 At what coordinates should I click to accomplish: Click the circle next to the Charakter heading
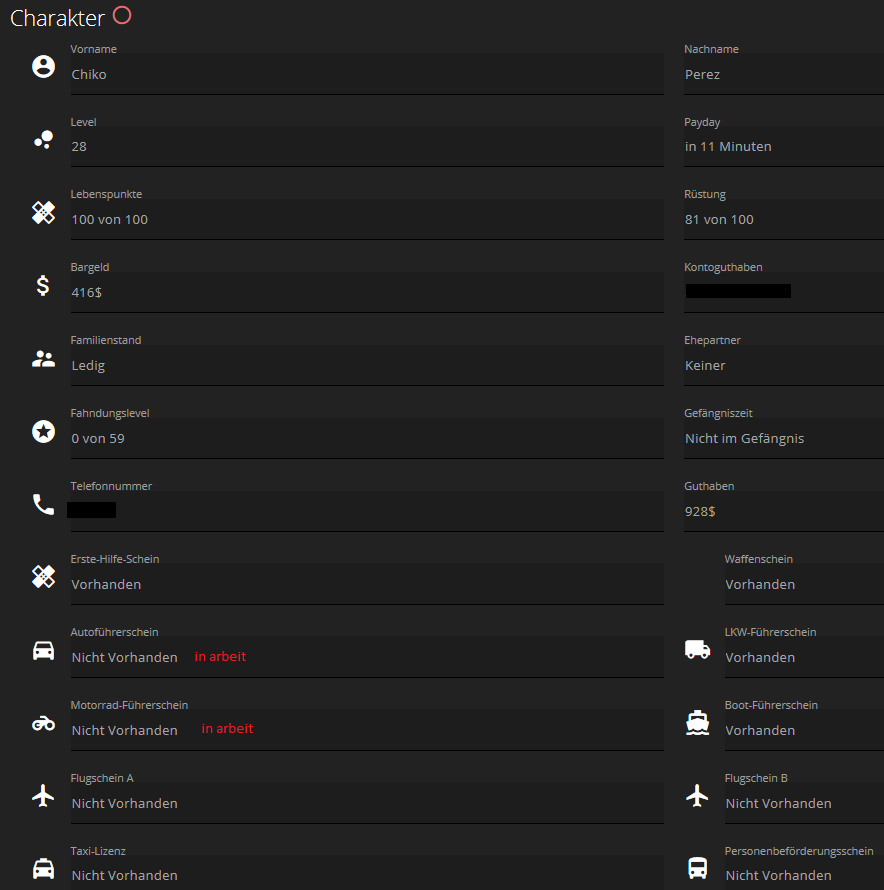coord(123,15)
